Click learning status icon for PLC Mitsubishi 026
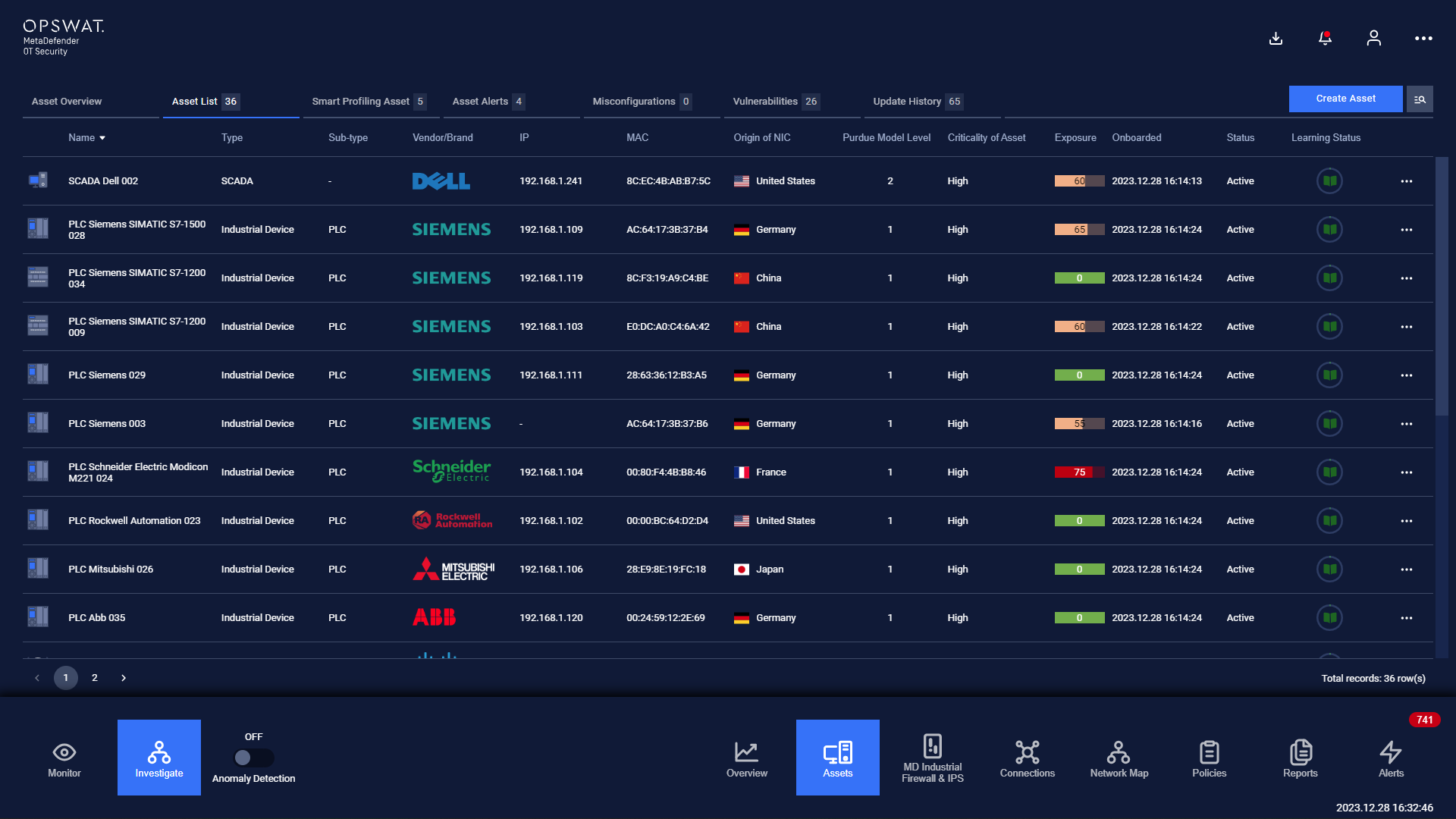The width and height of the screenshot is (1456, 819). pyautogui.click(x=1329, y=569)
